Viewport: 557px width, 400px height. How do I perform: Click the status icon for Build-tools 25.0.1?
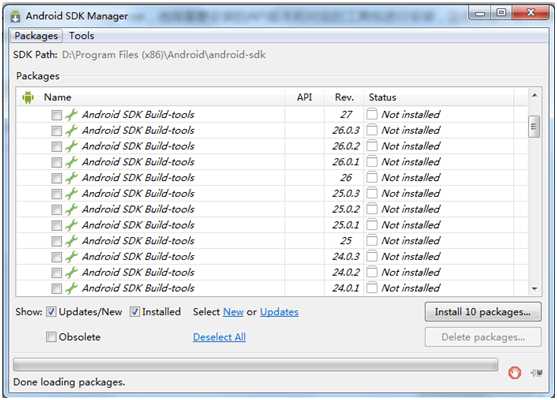point(372,225)
